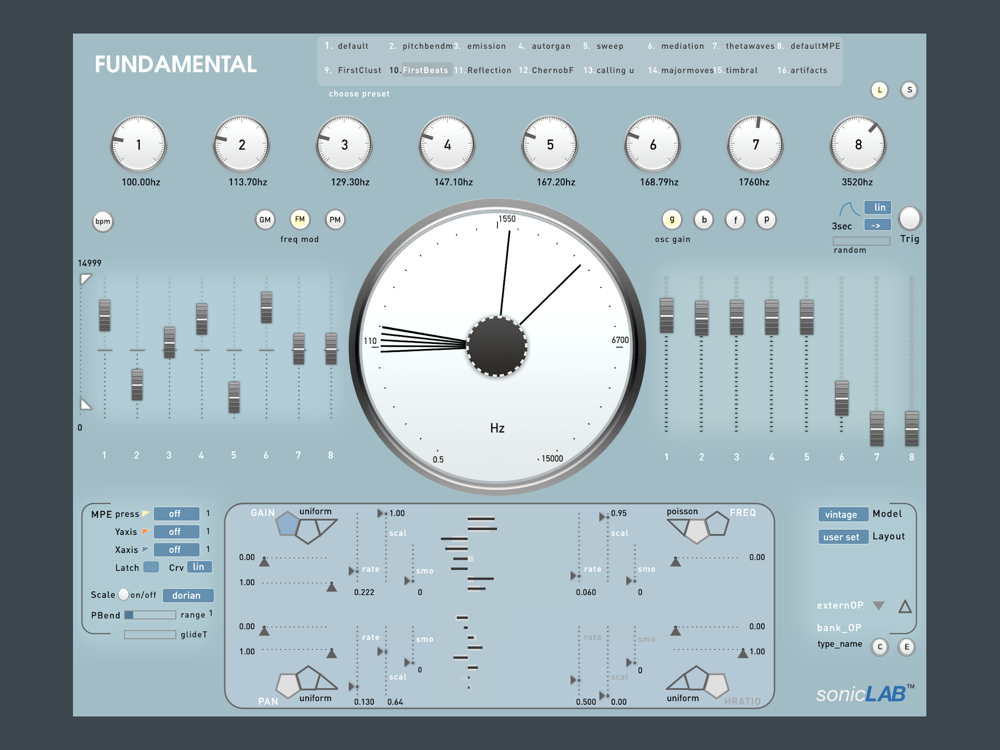Screen dimensions: 1000x750
Task: Toggle the Scale on/off switch
Action: click(124, 594)
